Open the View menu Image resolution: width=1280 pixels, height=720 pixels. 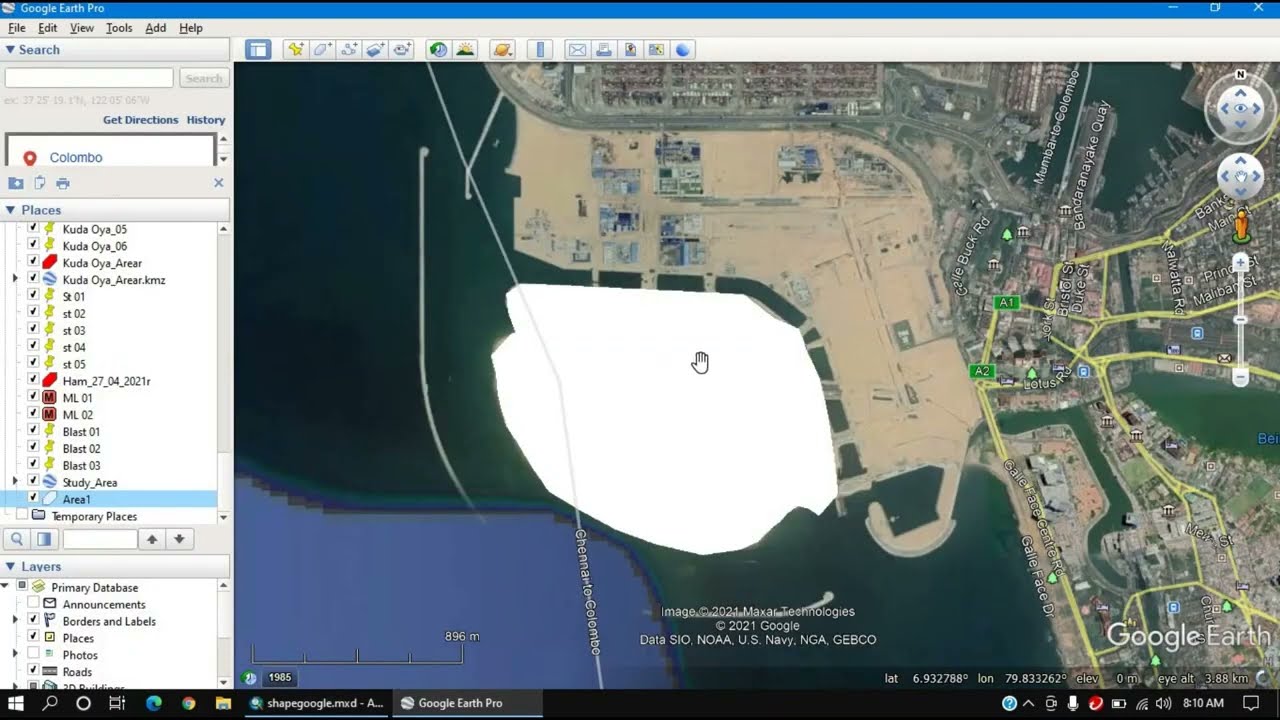tap(82, 28)
